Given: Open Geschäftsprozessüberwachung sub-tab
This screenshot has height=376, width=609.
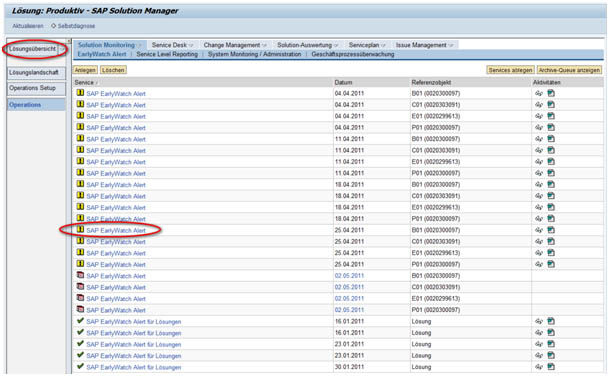Looking at the screenshot, I should click(353, 54).
